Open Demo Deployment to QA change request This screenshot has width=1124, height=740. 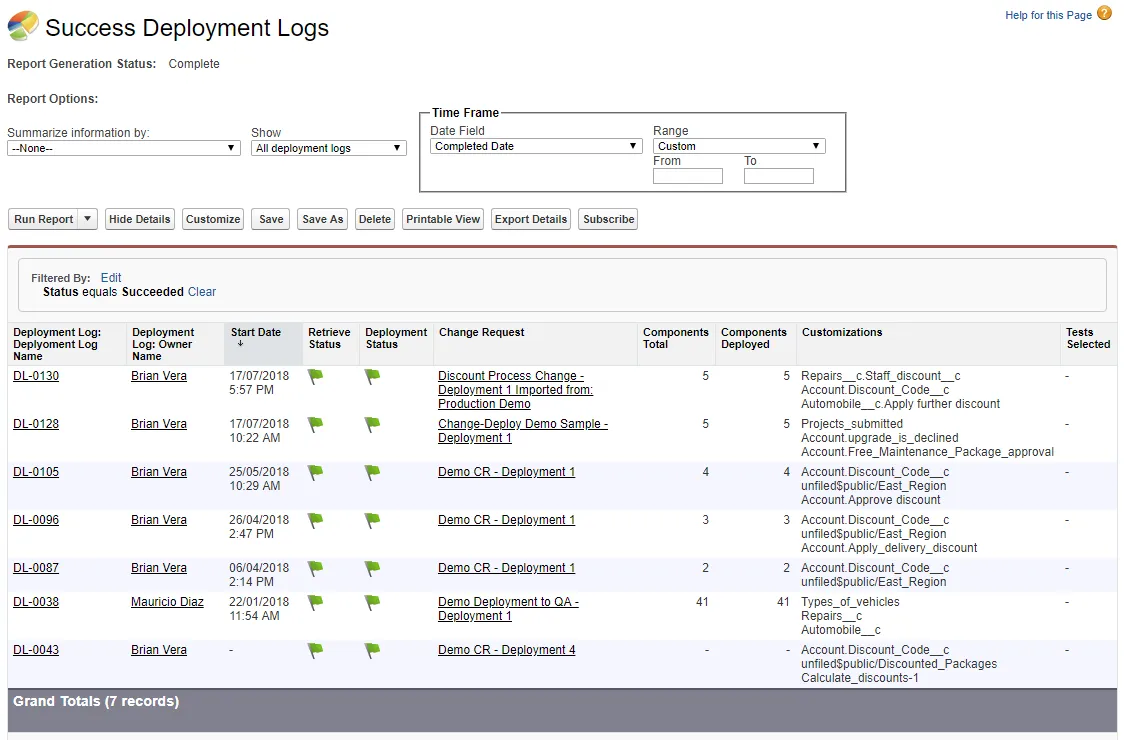pyautogui.click(x=508, y=609)
